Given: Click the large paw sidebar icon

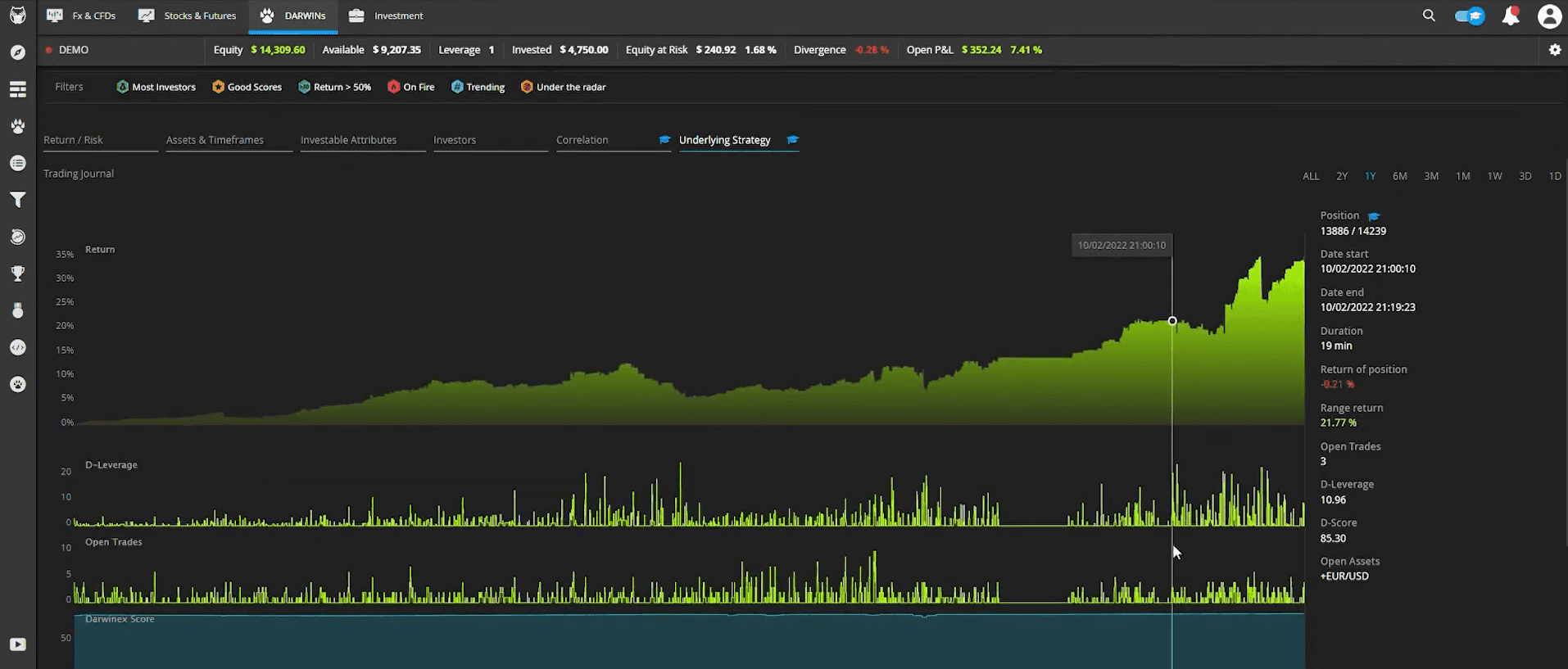Looking at the screenshot, I should [x=18, y=126].
